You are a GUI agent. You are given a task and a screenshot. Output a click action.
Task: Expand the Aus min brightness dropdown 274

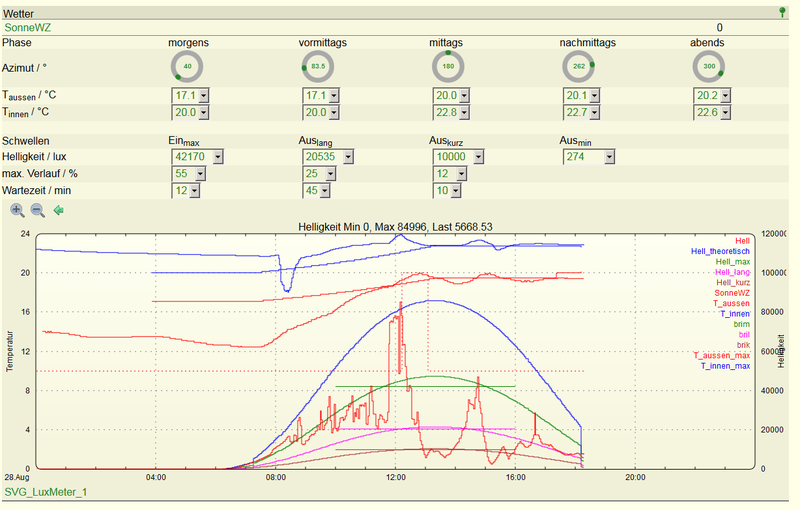pyautogui.click(x=589, y=157)
